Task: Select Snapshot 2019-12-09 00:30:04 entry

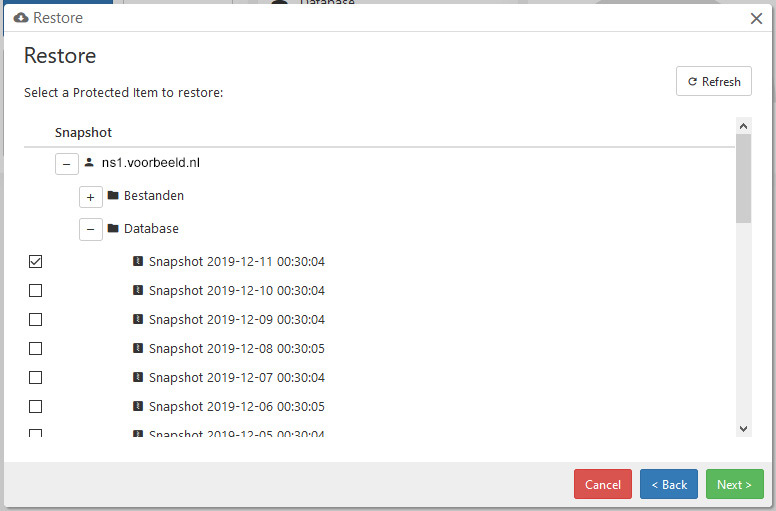Action: 237,320
